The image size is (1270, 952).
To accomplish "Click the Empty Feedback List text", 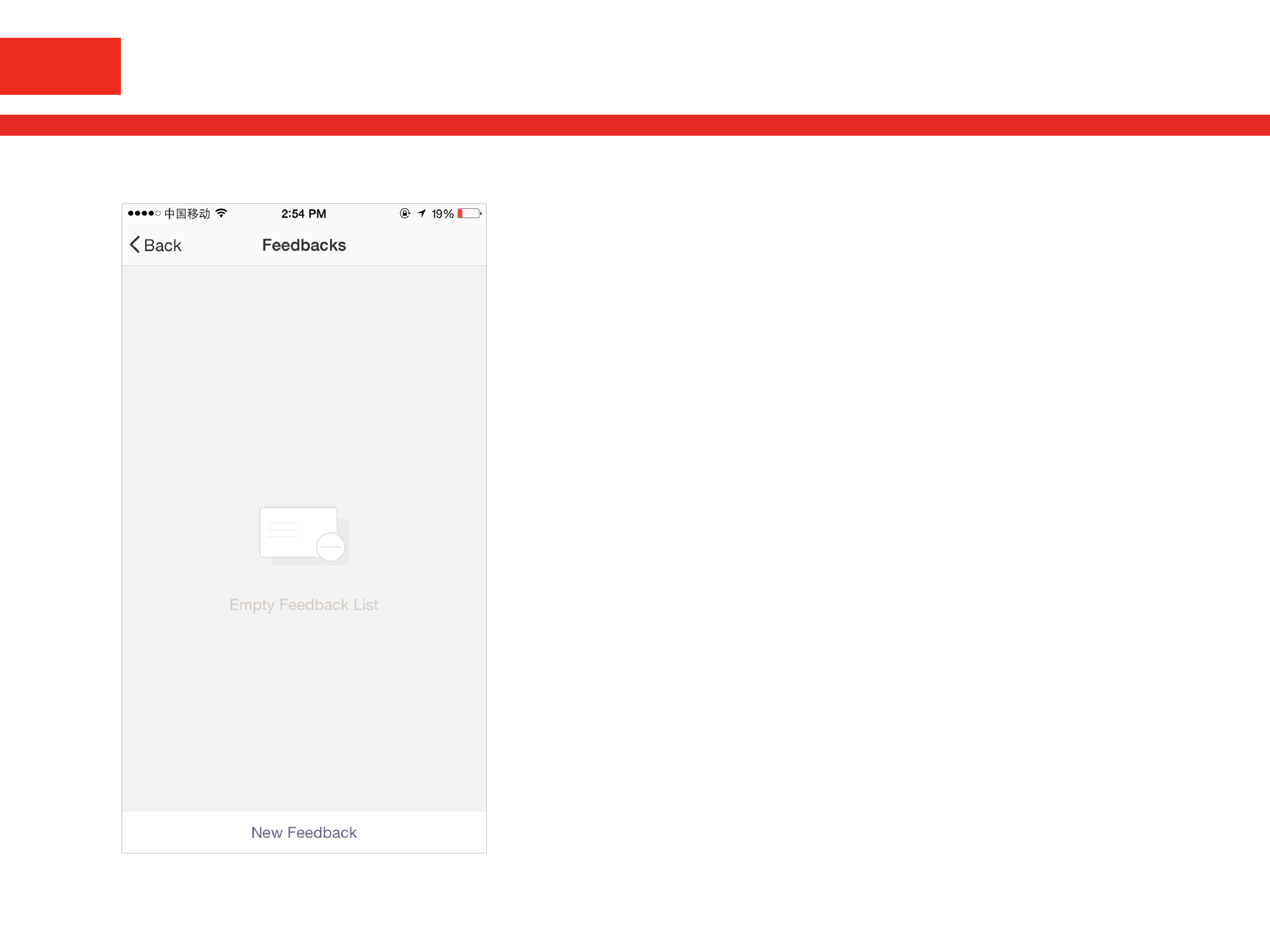I will coord(304,605).
